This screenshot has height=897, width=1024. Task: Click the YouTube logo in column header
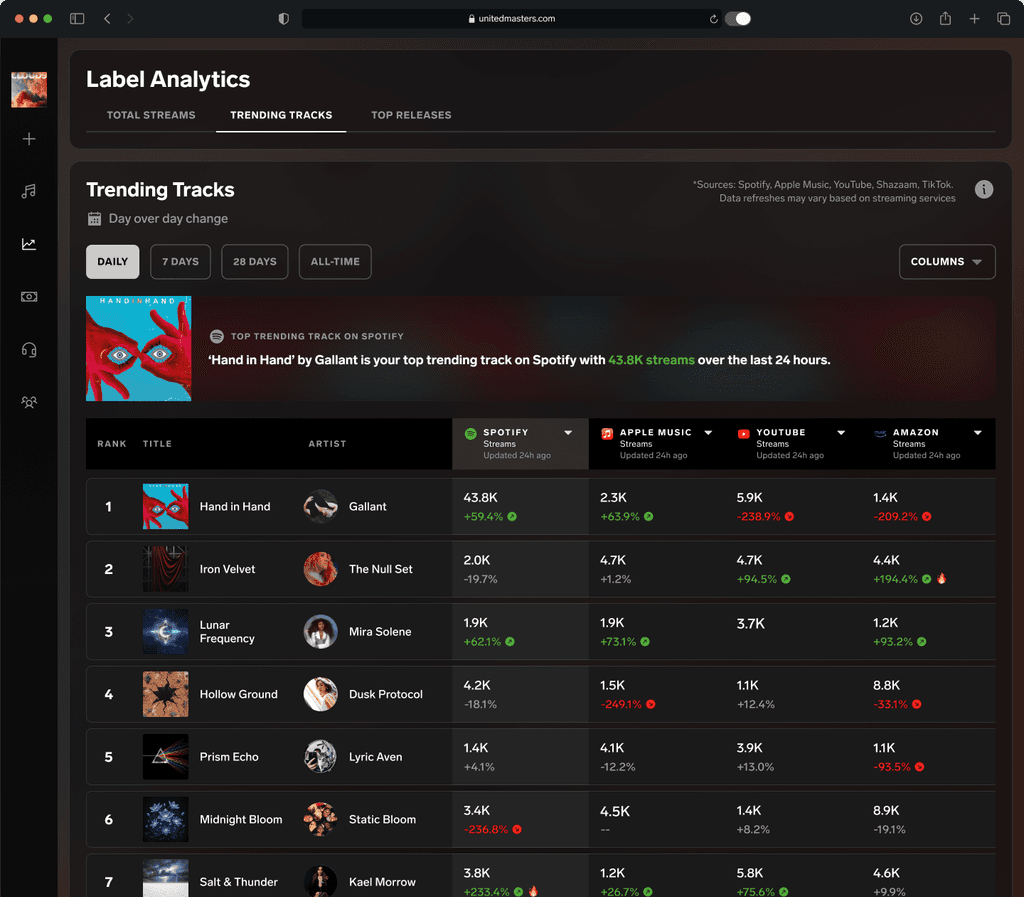click(x=743, y=433)
